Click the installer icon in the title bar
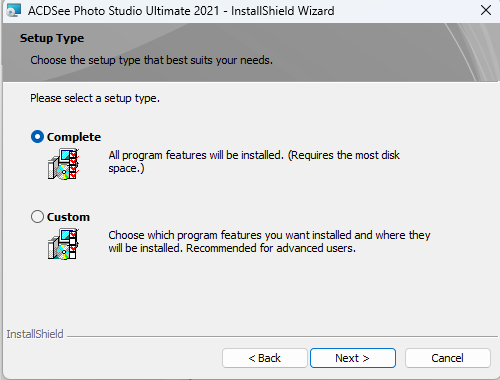Image resolution: width=500 pixels, height=380 pixels. pyautogui.click(x=14, y=10)
